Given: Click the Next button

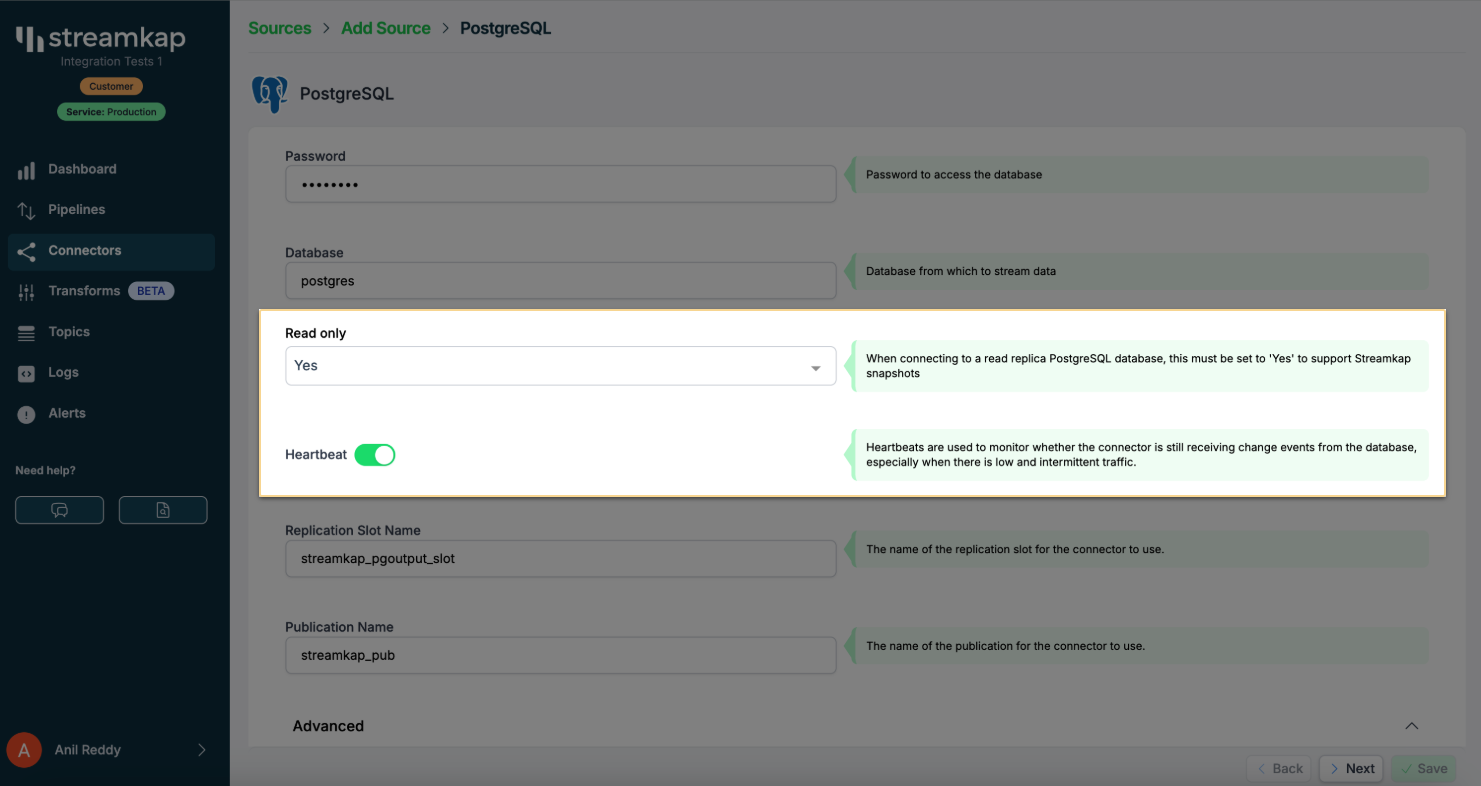Looking at the screenshot, I should (1351, 769).
